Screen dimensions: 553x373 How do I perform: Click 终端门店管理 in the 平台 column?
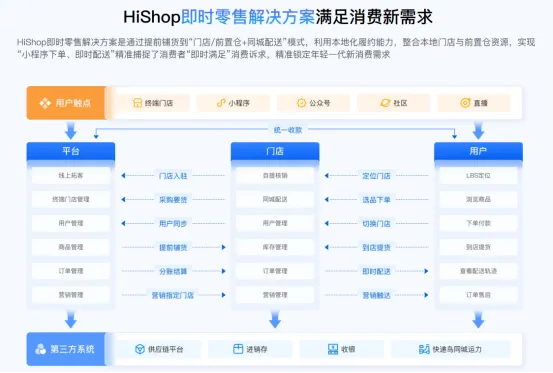click(71, 199)
